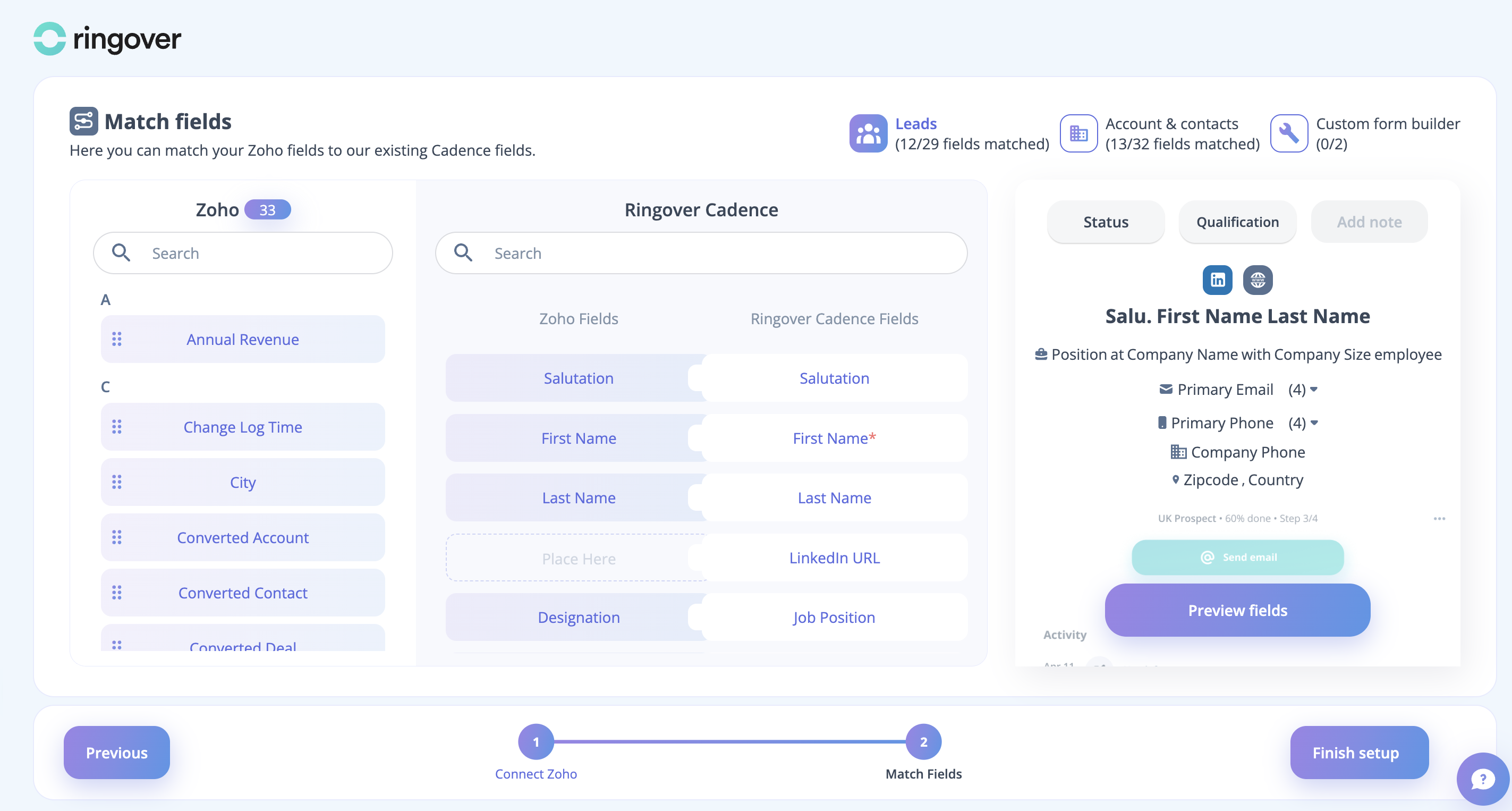Click the Cadence Salutation field
This screenshot has width=1512, height=811.
[x=834, y=378]
